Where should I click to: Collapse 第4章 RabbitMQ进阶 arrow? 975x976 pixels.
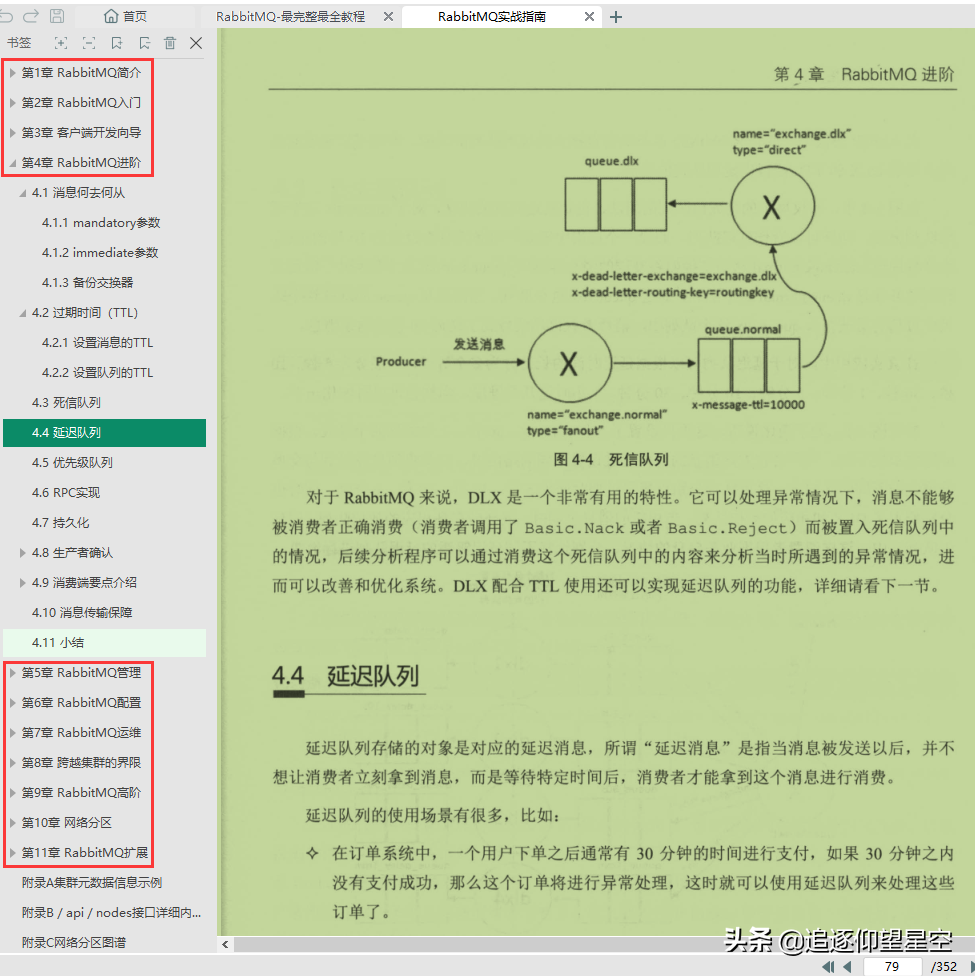(12, 162)
